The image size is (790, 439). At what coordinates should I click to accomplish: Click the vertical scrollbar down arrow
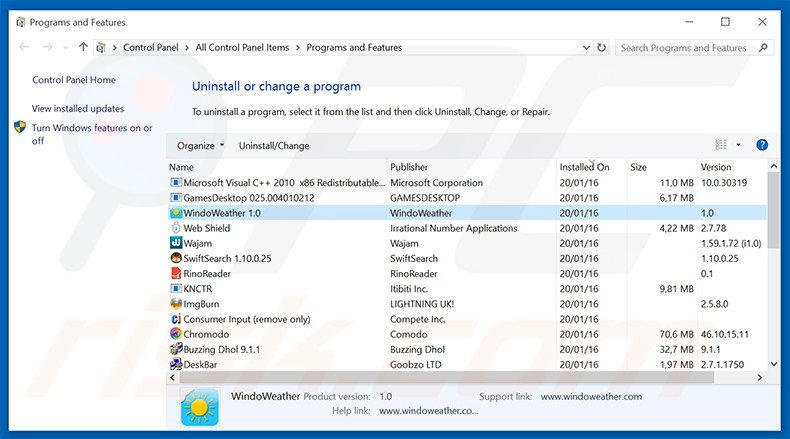coord(774,364)
